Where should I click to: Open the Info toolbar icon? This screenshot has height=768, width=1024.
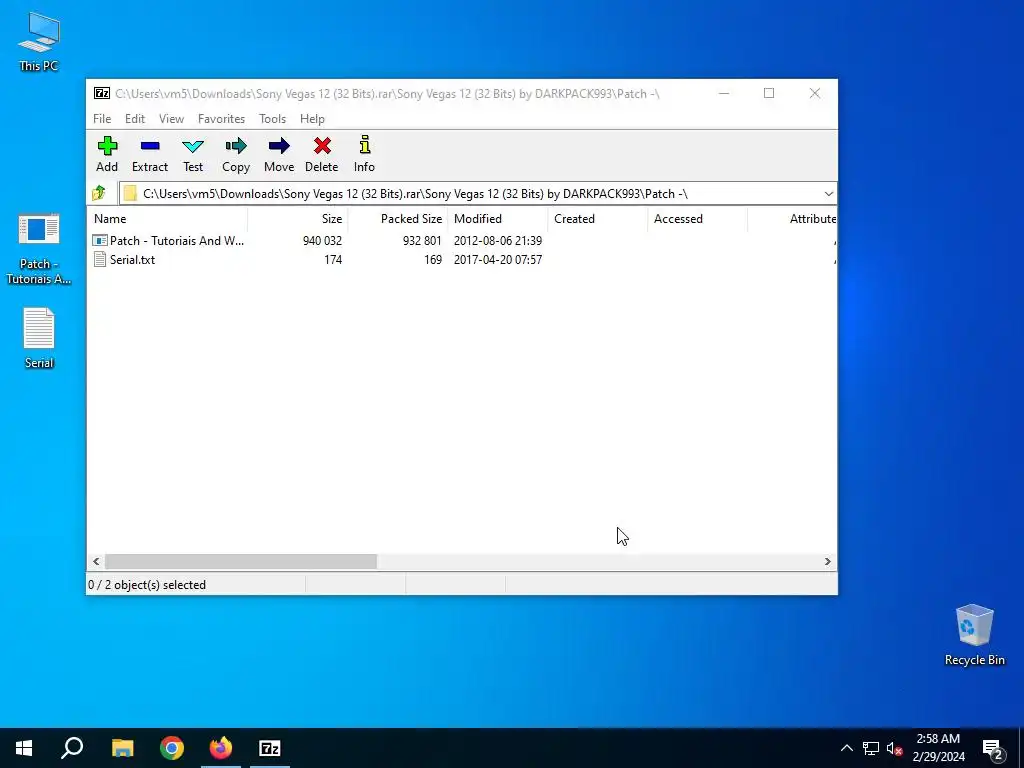(x=364, y=144)
